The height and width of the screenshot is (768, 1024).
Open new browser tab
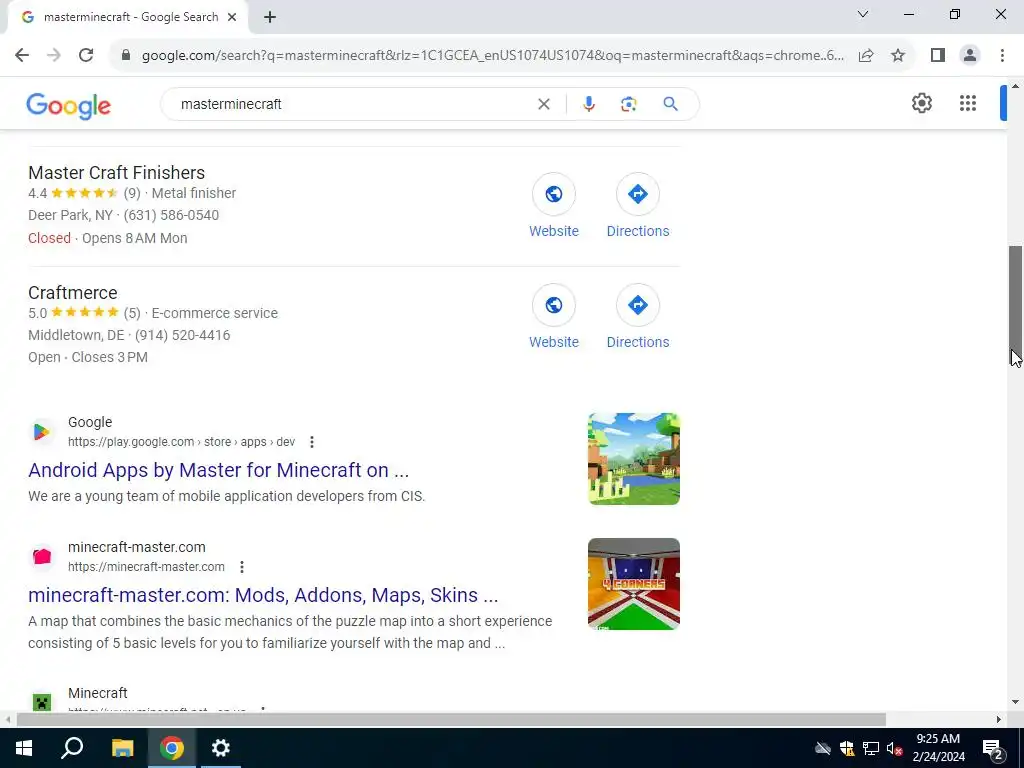pos(270,18)
